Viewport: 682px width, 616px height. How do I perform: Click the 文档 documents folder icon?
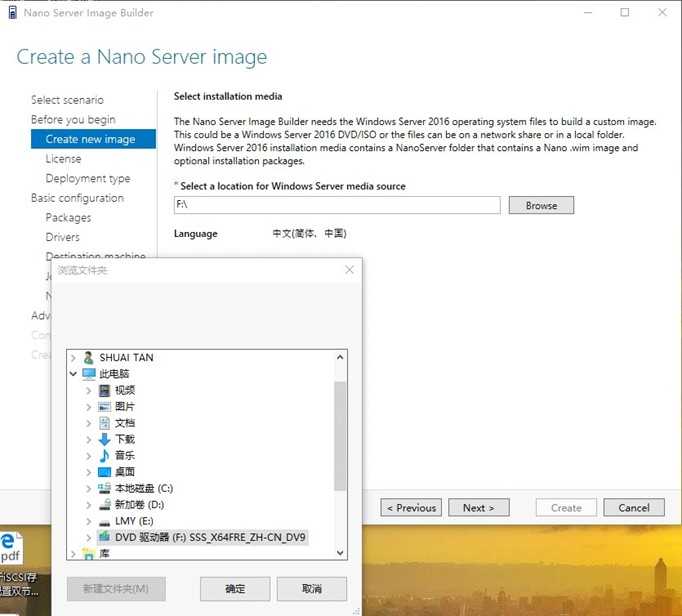click(104, 423)
